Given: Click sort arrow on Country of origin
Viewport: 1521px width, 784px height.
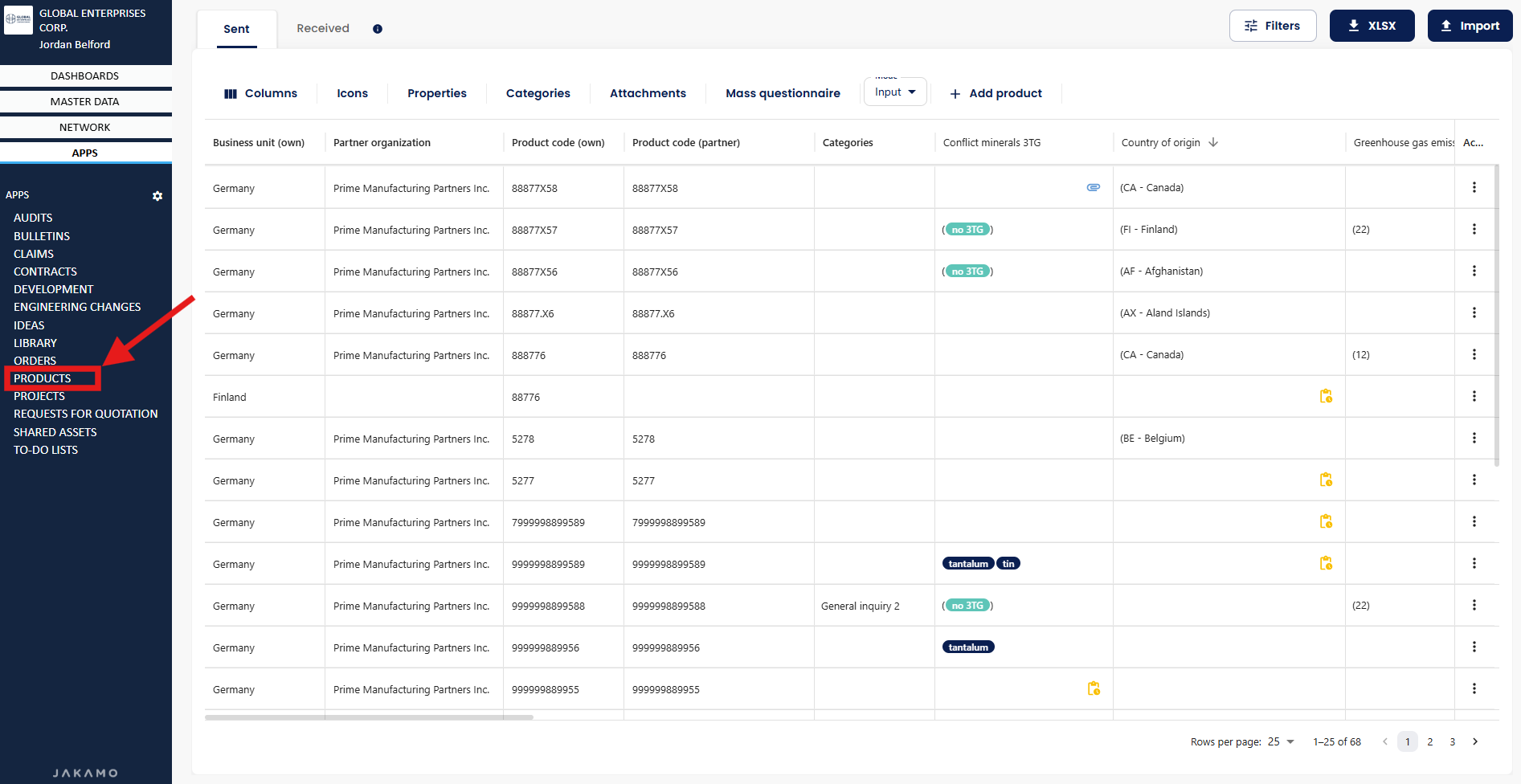Looking at the screenshot, I should click(x=1213, y=142).
